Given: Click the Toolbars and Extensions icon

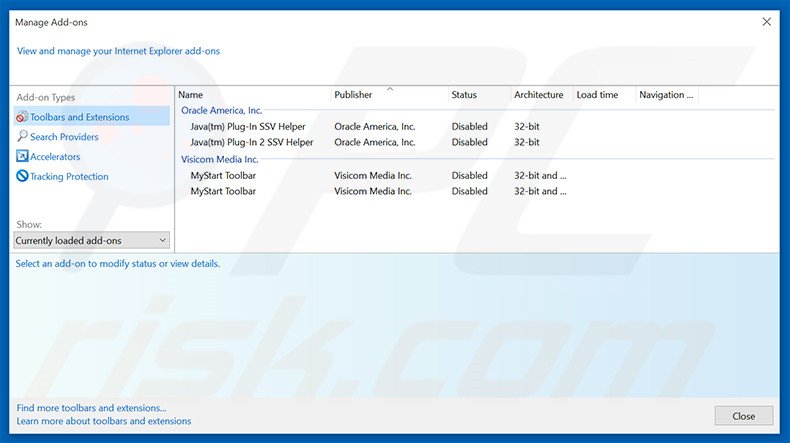Looking at the screenshot, I should pos(22,117).
